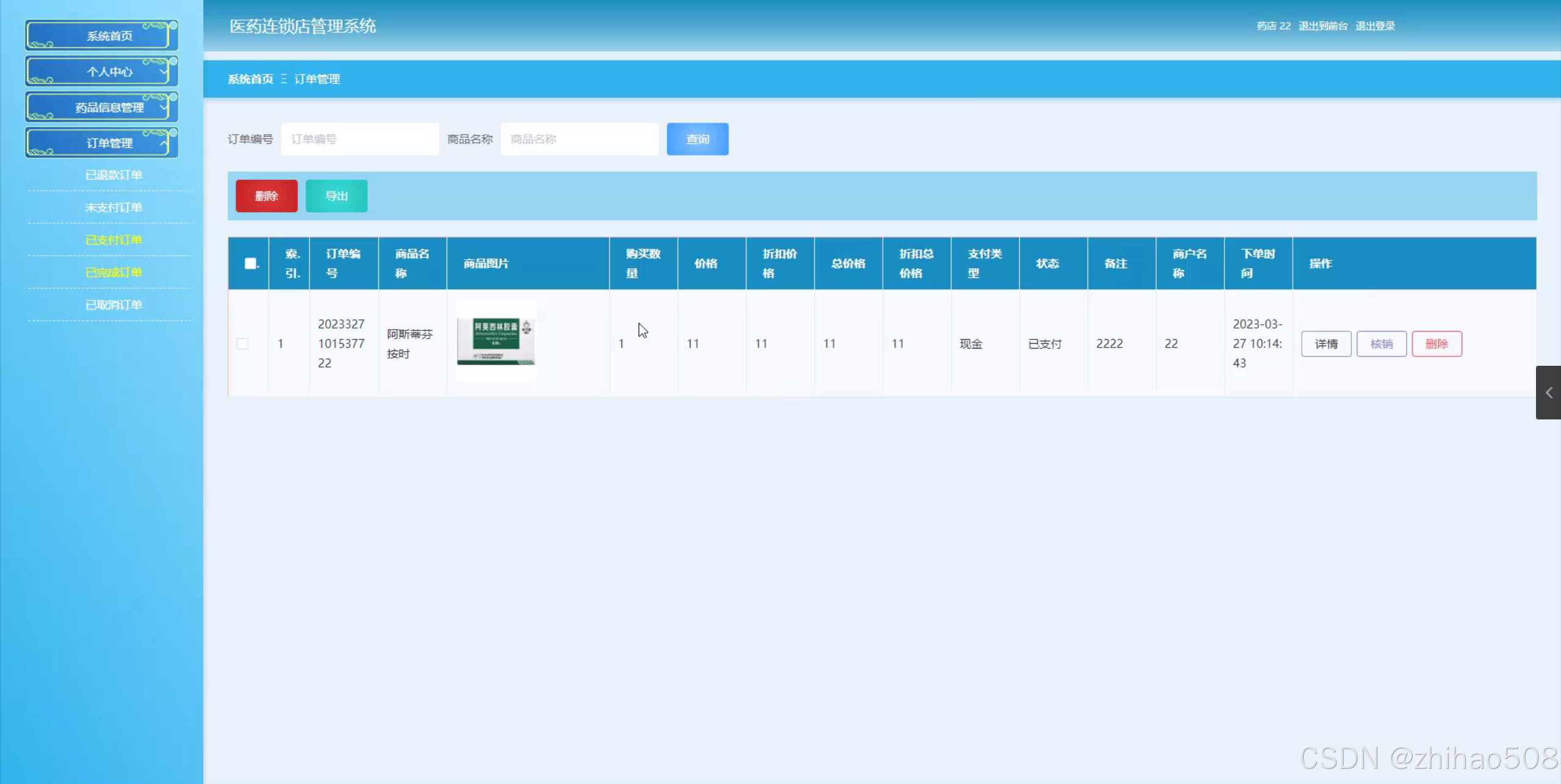1561x784 pixels.
Task: Toggle the select-all header checkbox
Action: [x=250, y=263]
